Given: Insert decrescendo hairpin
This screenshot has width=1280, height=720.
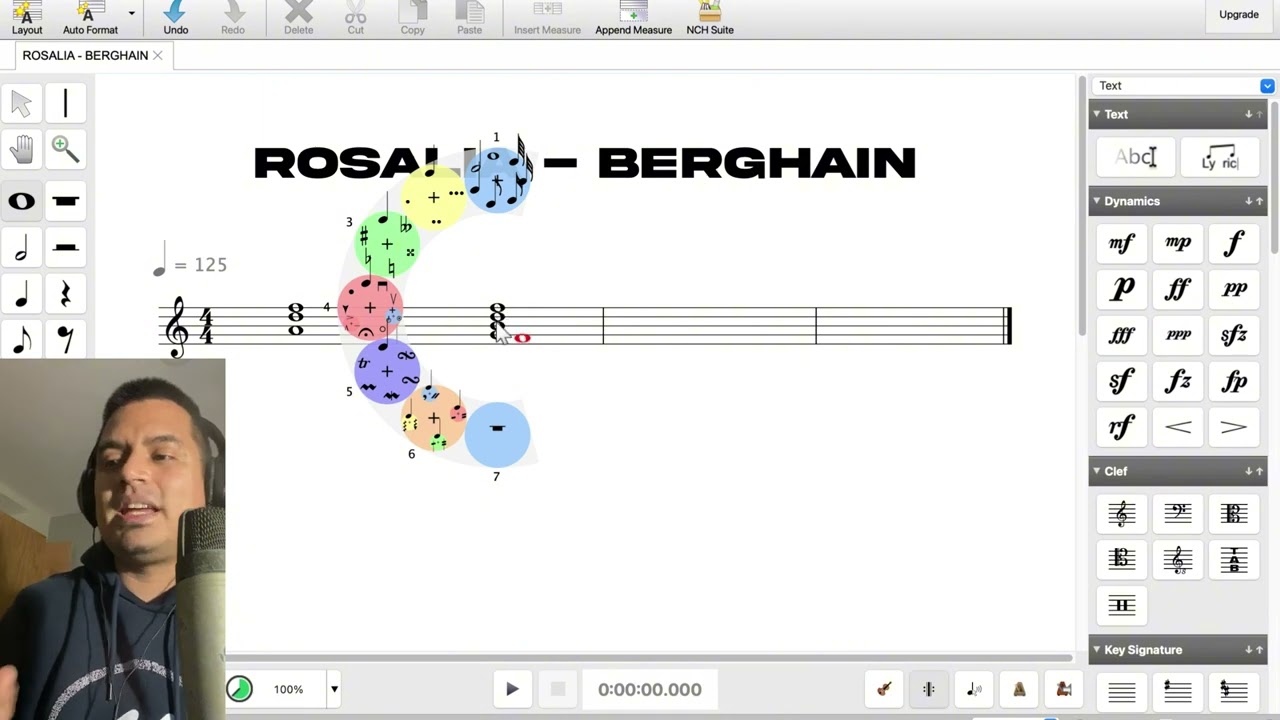Looking at the screenshot, I should click(x=1234, y=427).
